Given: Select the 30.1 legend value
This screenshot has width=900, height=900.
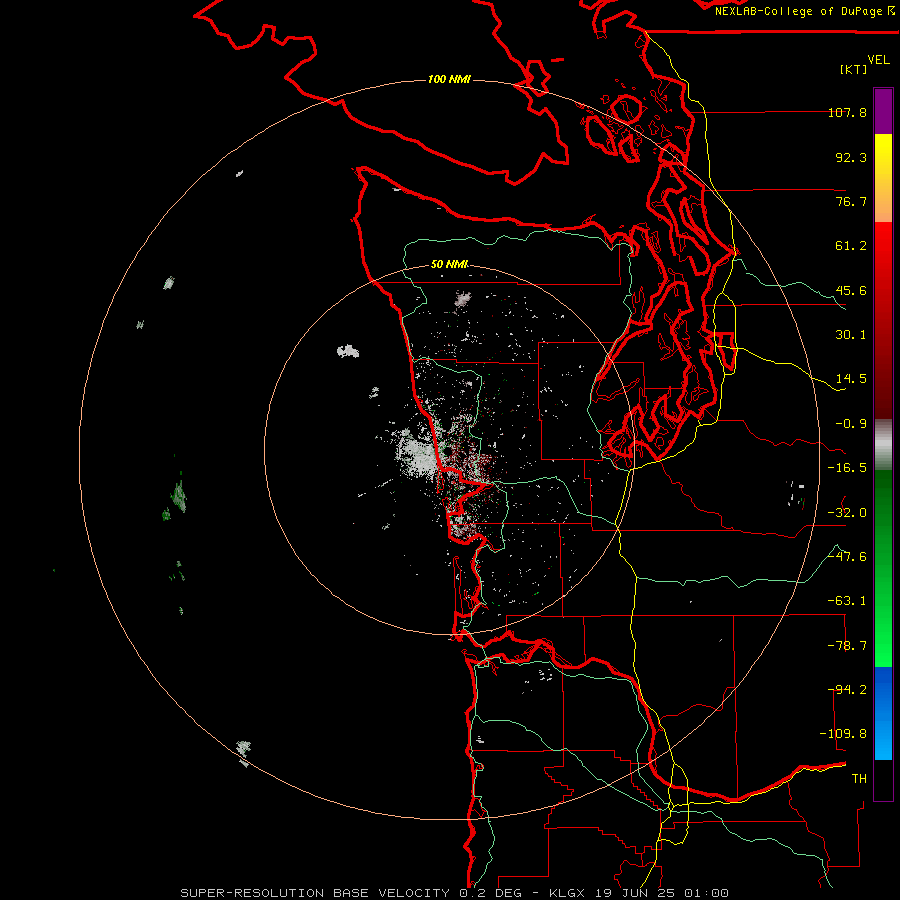Looking at the screenshot, I should (851, 335).
